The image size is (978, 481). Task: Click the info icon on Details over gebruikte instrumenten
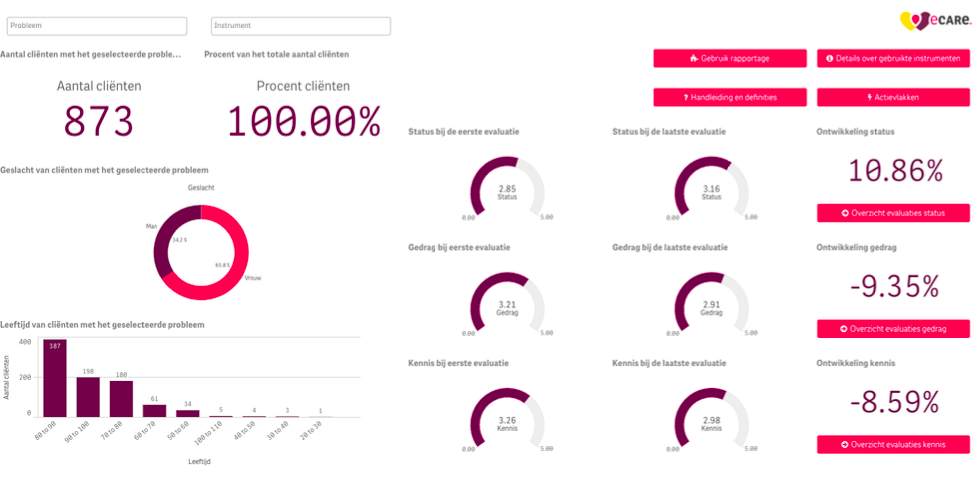point(830,58)
